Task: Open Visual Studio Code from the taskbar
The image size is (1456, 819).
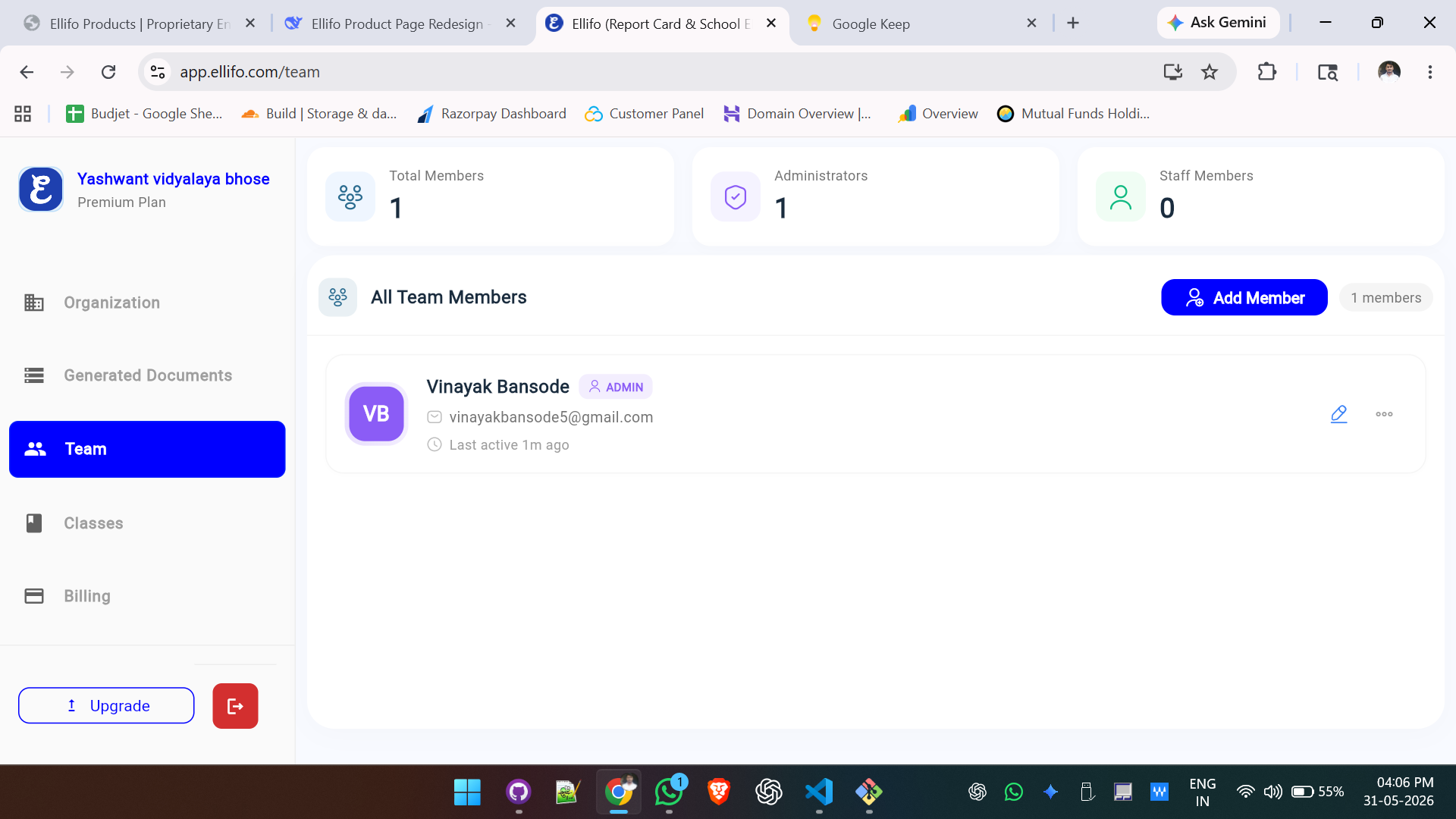Action: tap(819, 792)
